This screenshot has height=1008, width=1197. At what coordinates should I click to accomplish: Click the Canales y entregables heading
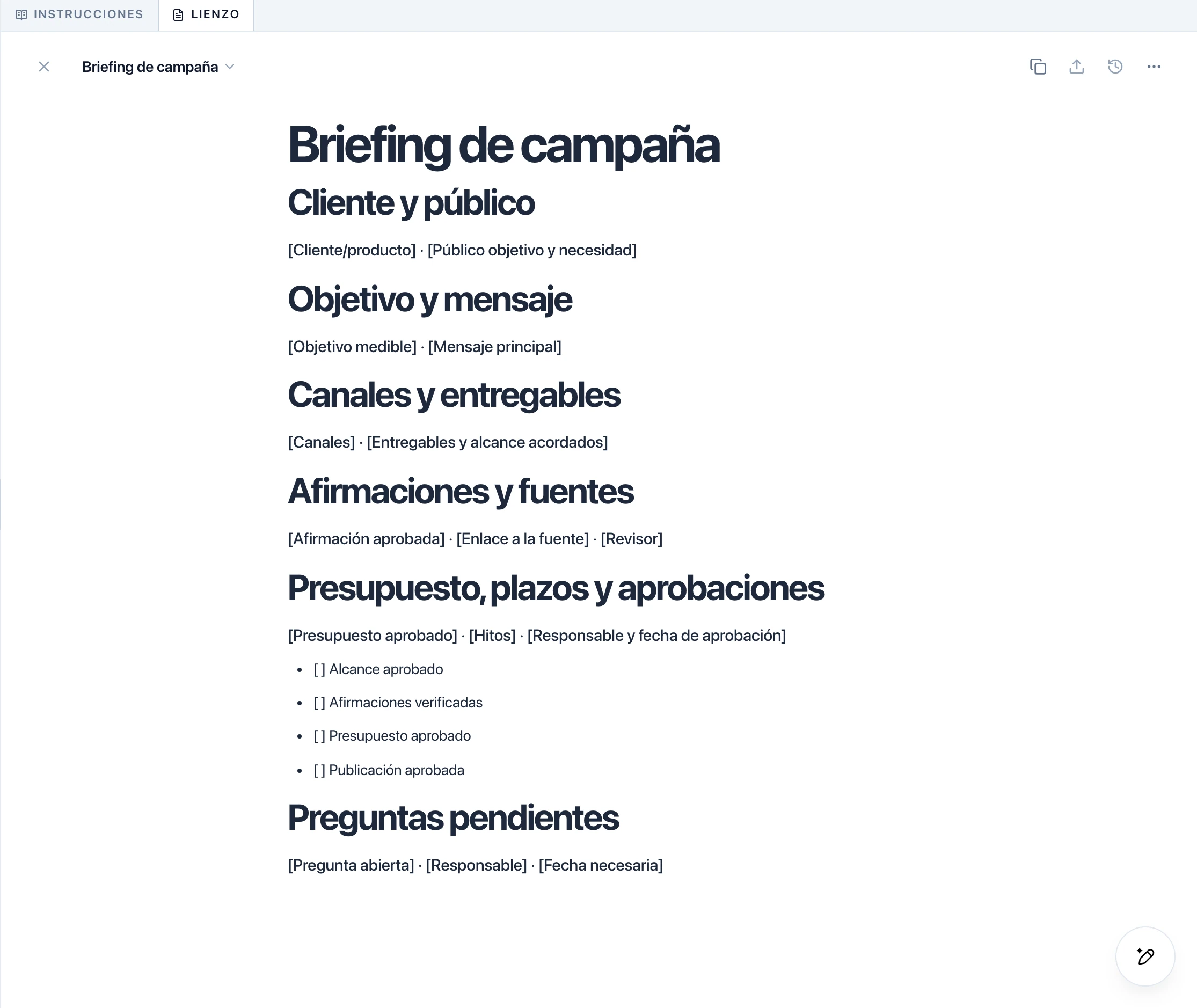click(x=454, y=395)
